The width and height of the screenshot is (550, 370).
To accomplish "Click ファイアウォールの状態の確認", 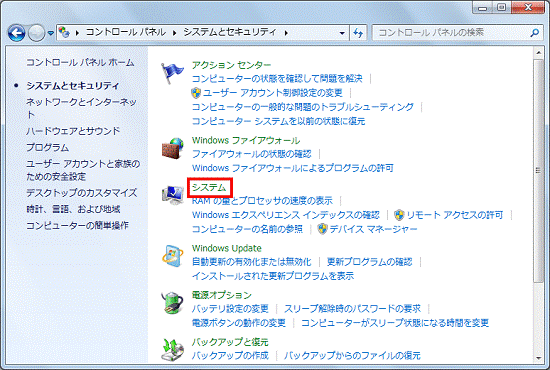I will coord(251,154).
